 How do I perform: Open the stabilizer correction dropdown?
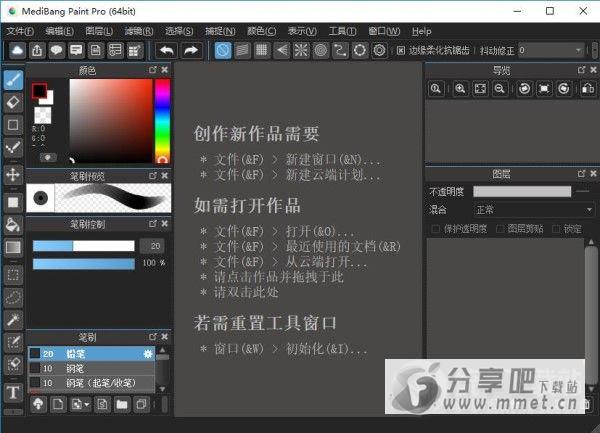tap(551, 50)
